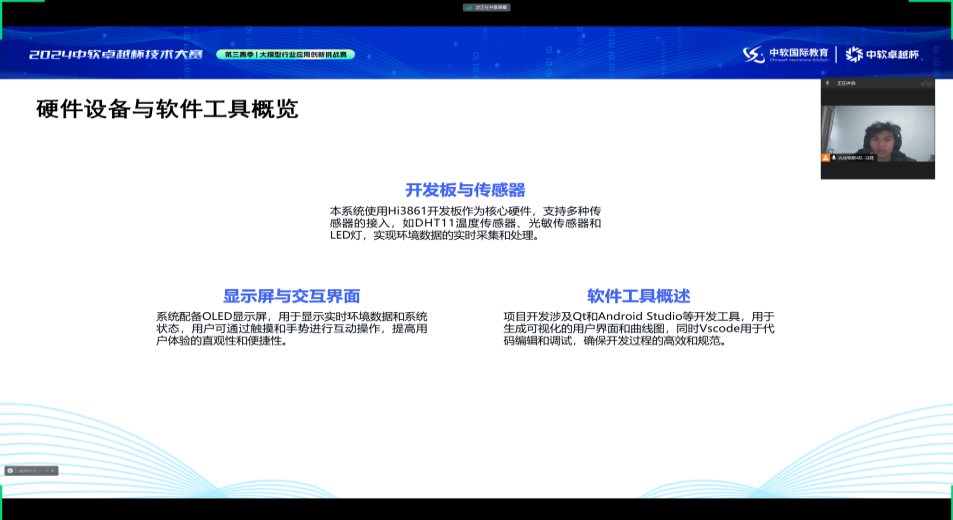The image size is (953, 520).
Task: Click the layout switch icon in video panel header
Action: [x=928, y=85]
